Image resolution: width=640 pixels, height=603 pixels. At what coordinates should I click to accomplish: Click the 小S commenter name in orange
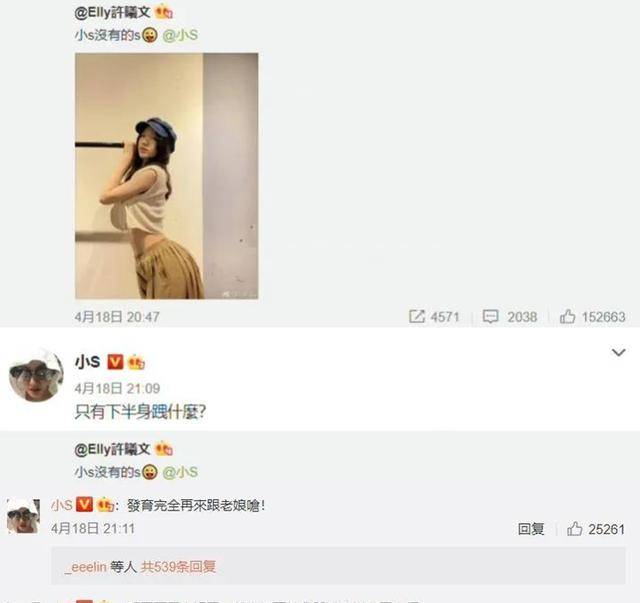[62, 505]
